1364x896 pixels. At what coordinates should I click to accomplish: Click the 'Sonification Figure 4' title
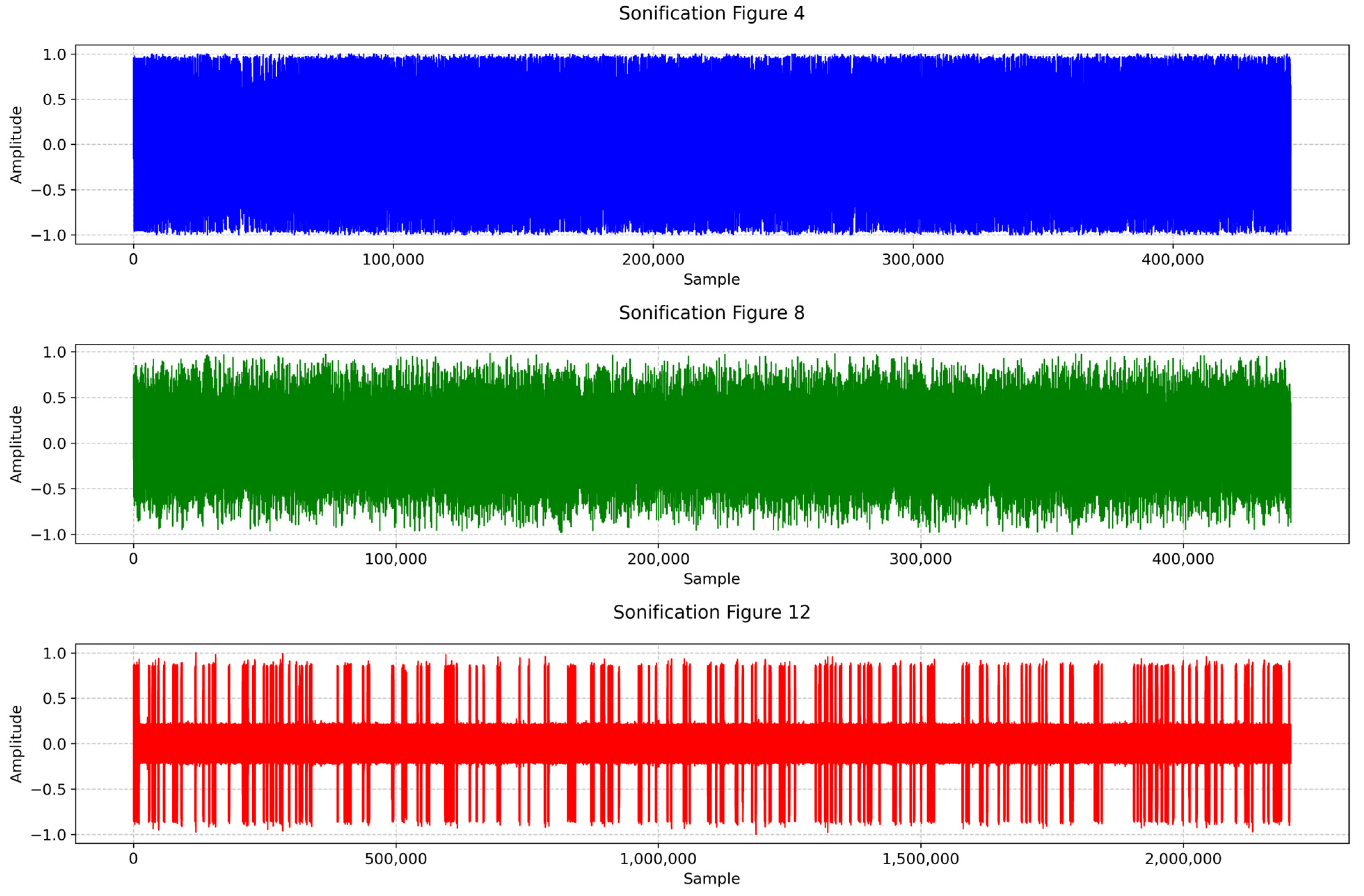tap(711, 14)
